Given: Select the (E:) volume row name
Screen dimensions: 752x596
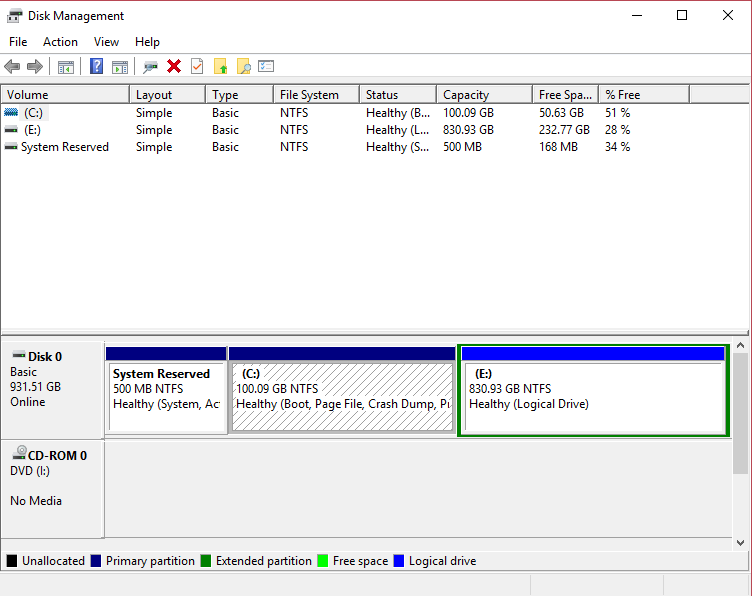Looking at the screenshot, I should pyautogui.click(x=33, y=130).
